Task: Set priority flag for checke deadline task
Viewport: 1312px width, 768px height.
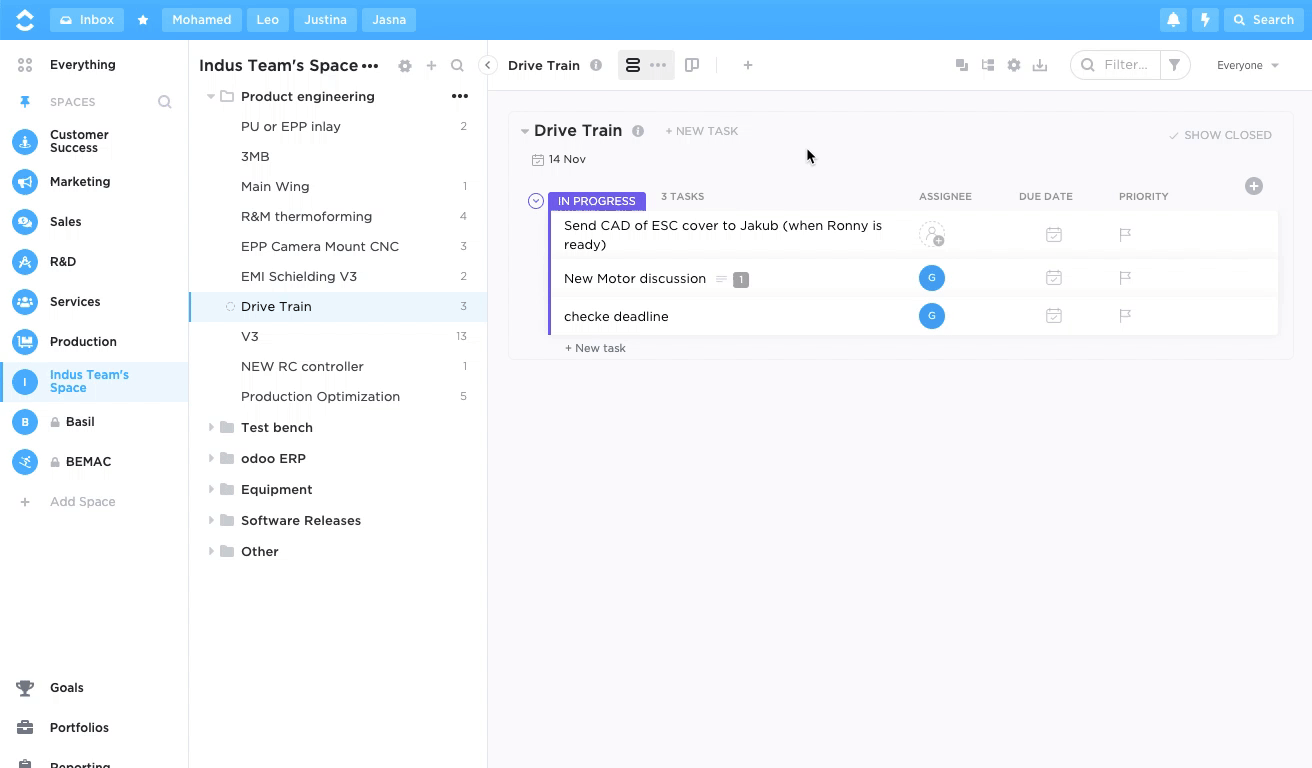Action: coord(1125,316)
